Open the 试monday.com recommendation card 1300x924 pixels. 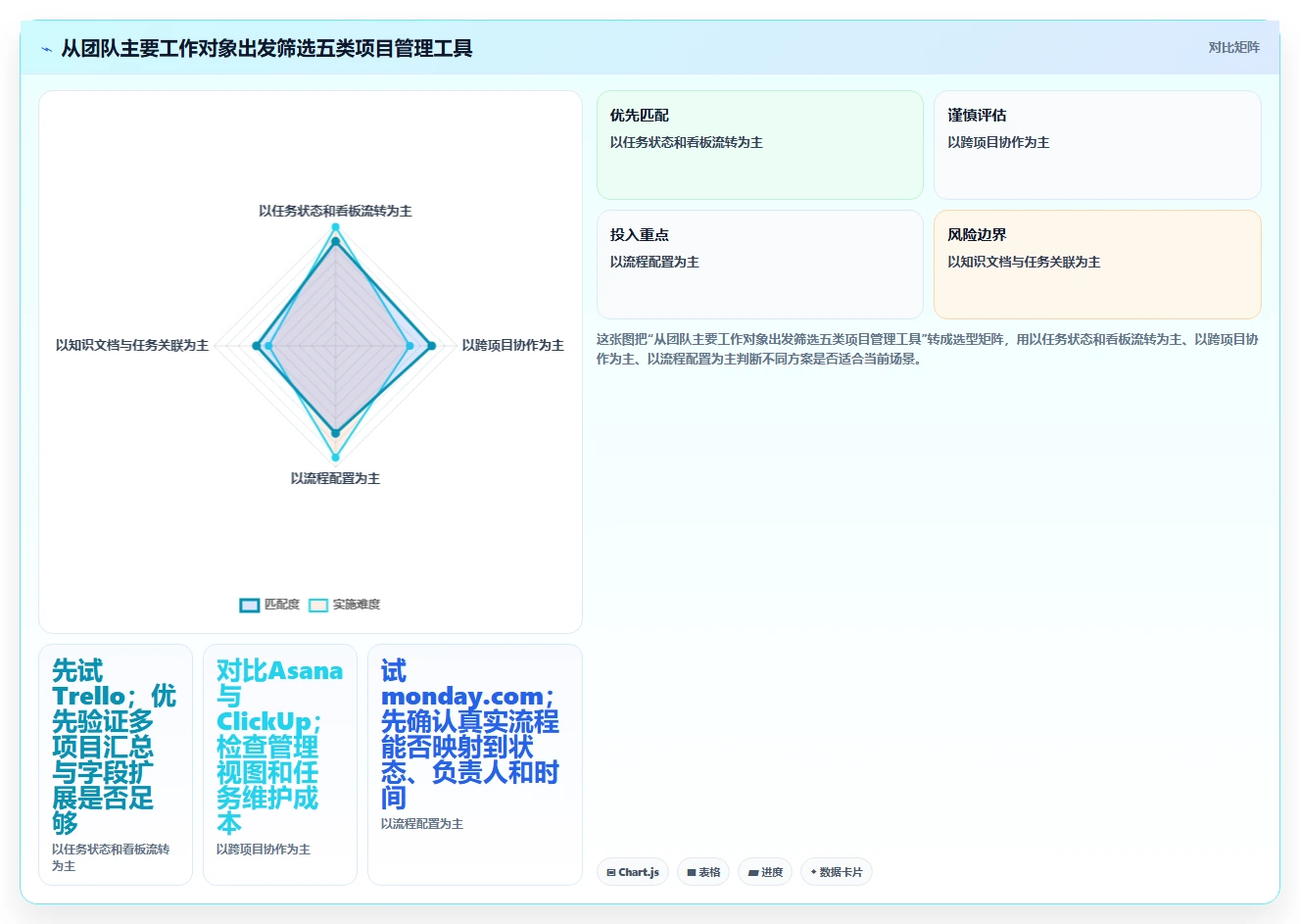click(475, 764)
